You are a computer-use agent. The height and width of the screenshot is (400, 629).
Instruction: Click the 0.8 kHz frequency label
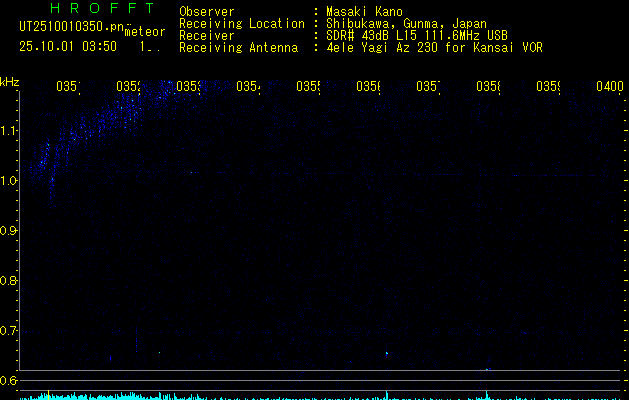tap(9, 280)
